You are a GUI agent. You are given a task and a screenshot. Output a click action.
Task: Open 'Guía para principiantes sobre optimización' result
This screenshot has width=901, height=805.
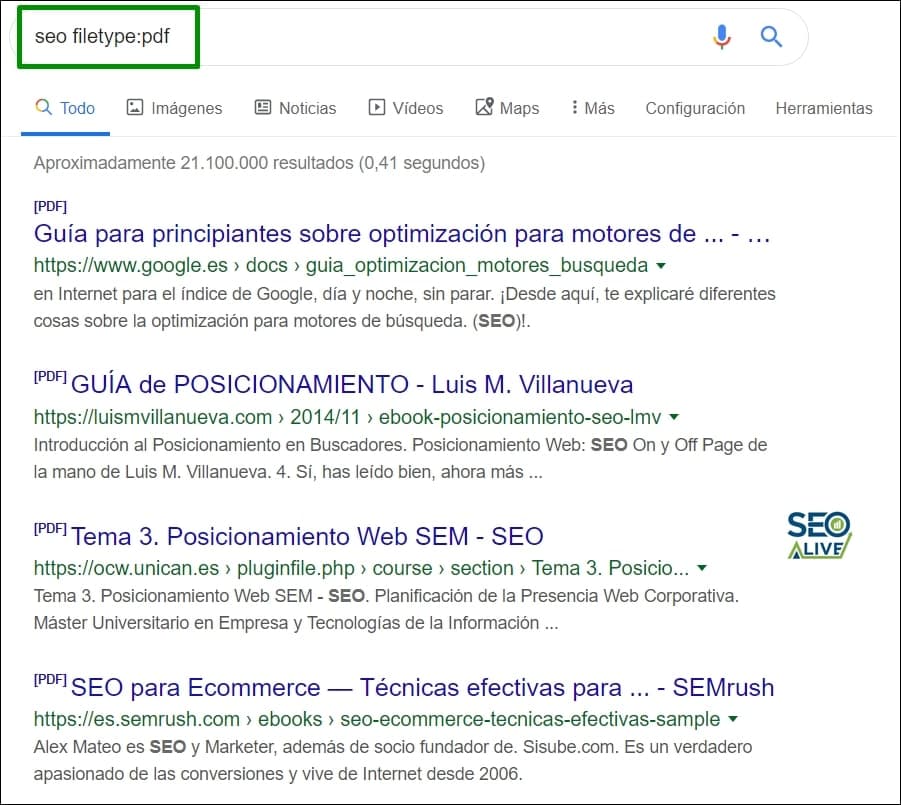click(x=402, y=234)
